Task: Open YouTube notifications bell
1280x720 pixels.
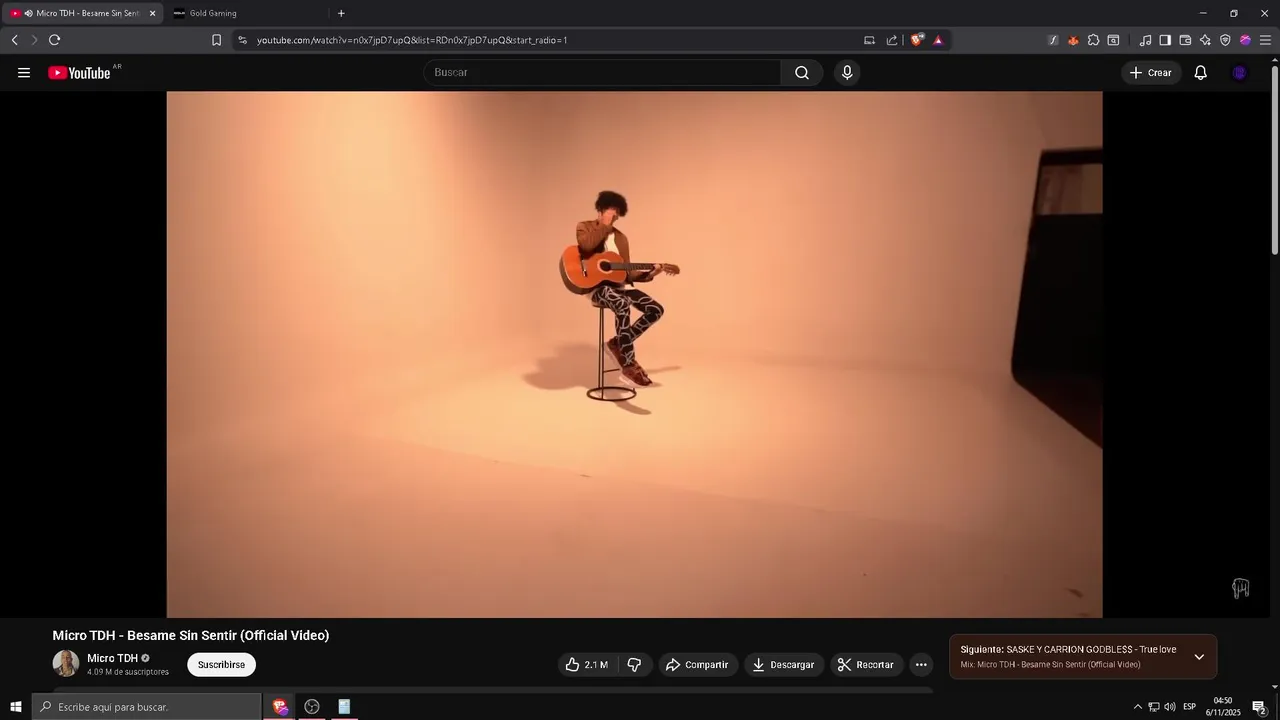Action: [x=1201, y=72]
